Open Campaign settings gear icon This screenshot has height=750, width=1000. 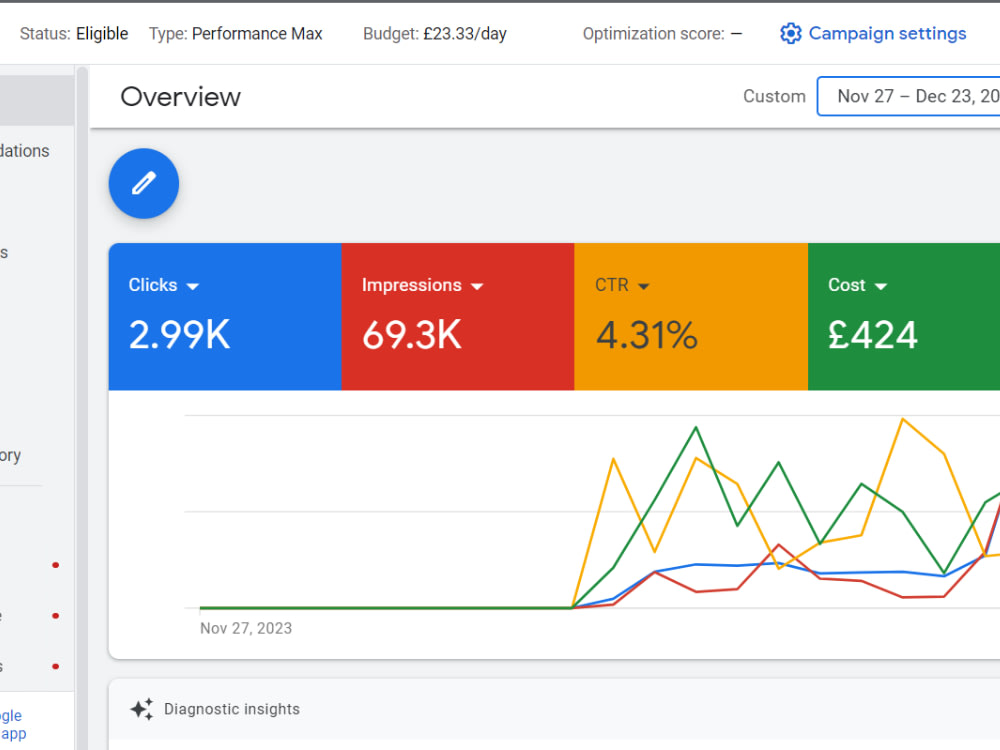coord(790,33)
